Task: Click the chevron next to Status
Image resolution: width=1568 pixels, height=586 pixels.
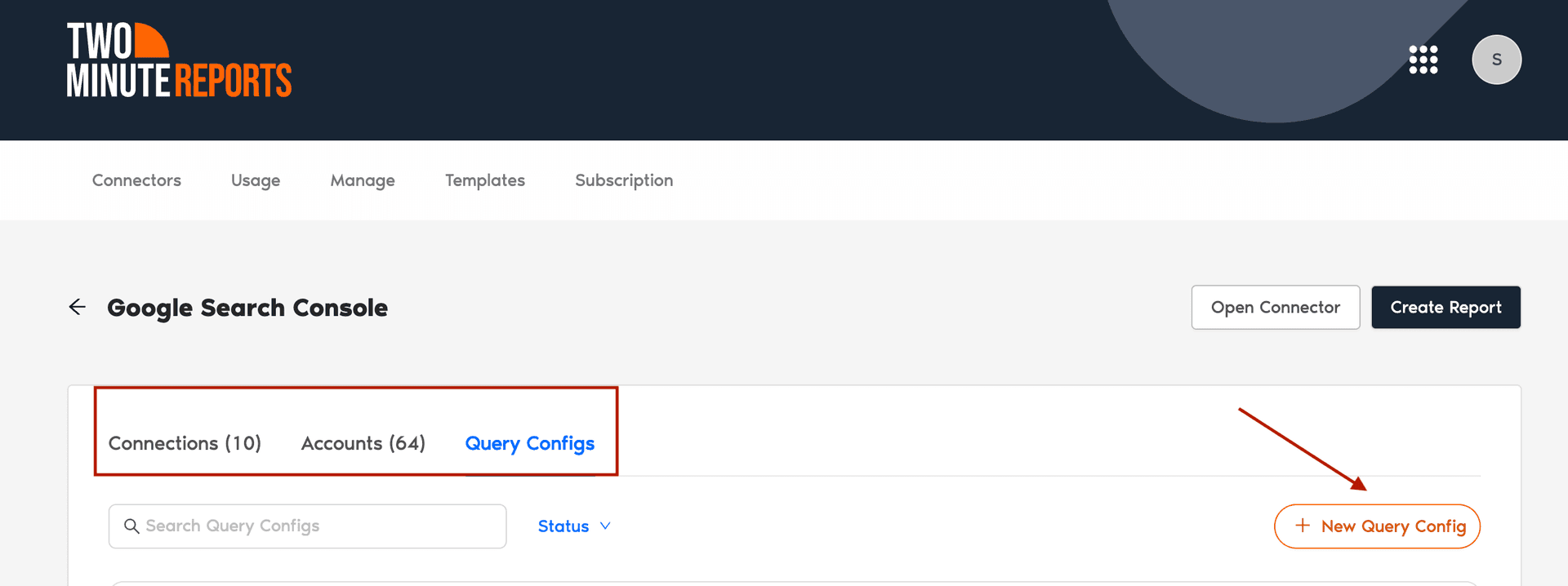Action: click(604, 526)
